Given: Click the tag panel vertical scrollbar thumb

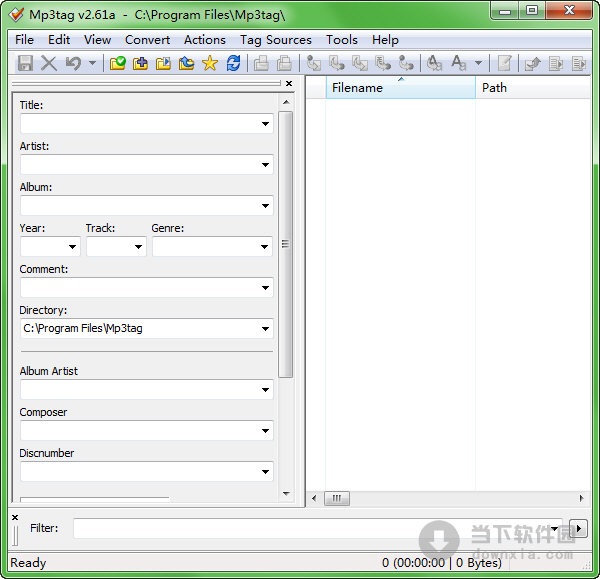Looking at the screenshot, I should tap(285, 244).
